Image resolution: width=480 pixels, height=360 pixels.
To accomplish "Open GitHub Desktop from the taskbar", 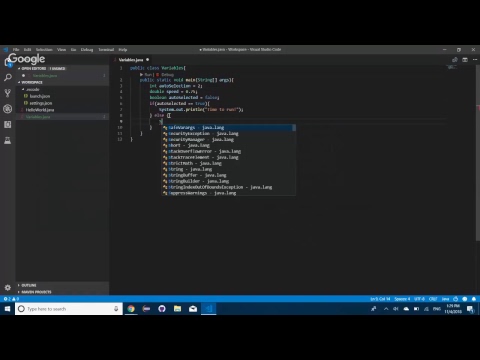I will pos(162,309).
